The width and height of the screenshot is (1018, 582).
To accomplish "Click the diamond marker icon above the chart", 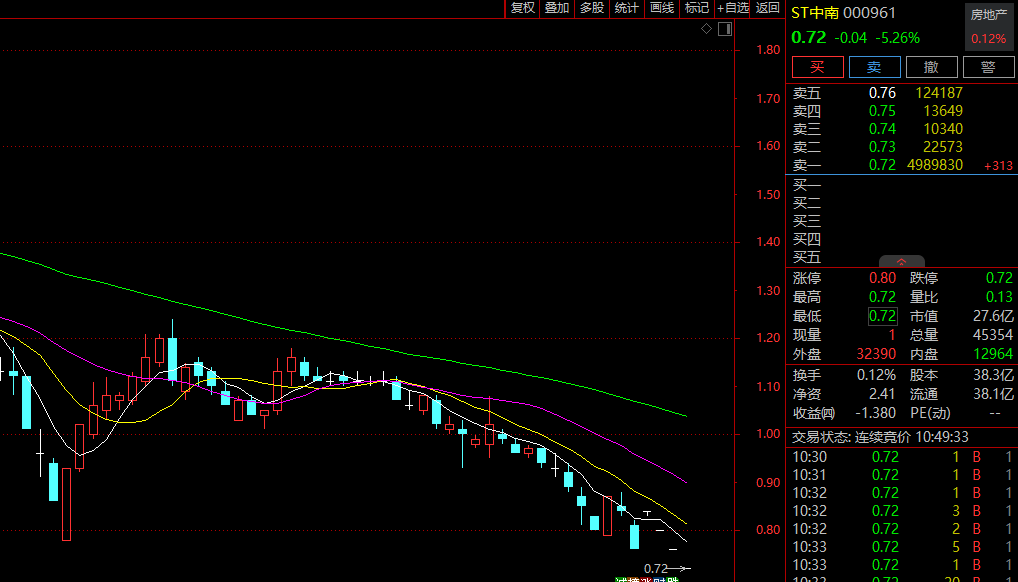I will 706,29.
